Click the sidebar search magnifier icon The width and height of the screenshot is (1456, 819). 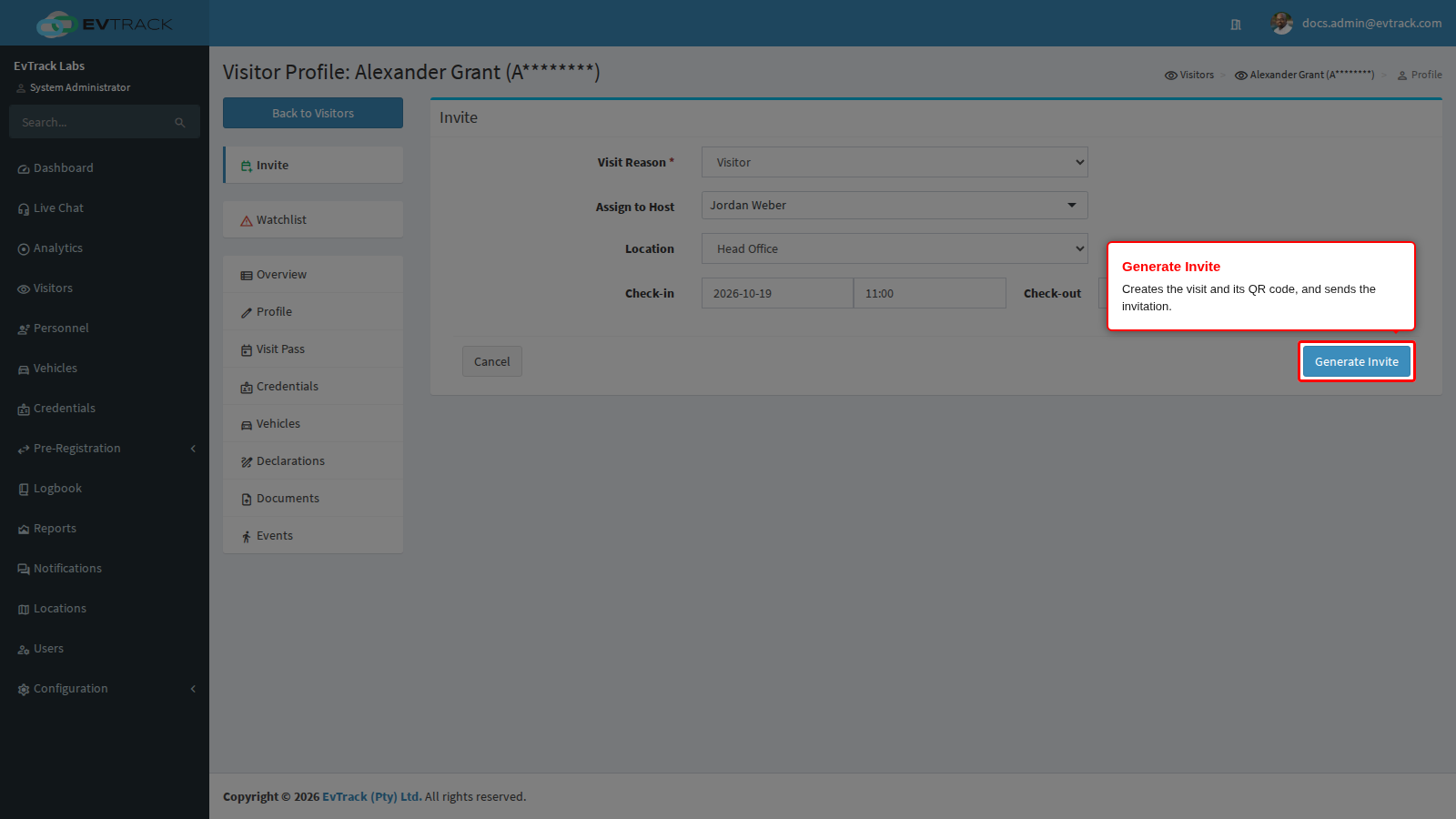point(180,123)
